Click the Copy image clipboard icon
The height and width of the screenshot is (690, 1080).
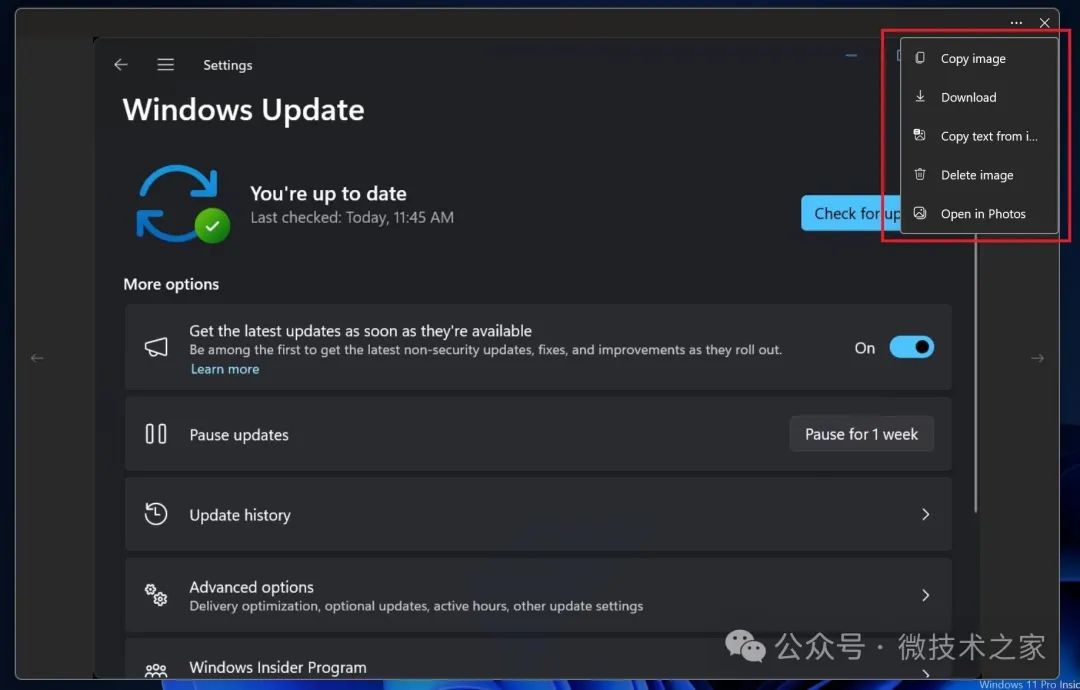[x=920, y=58]
